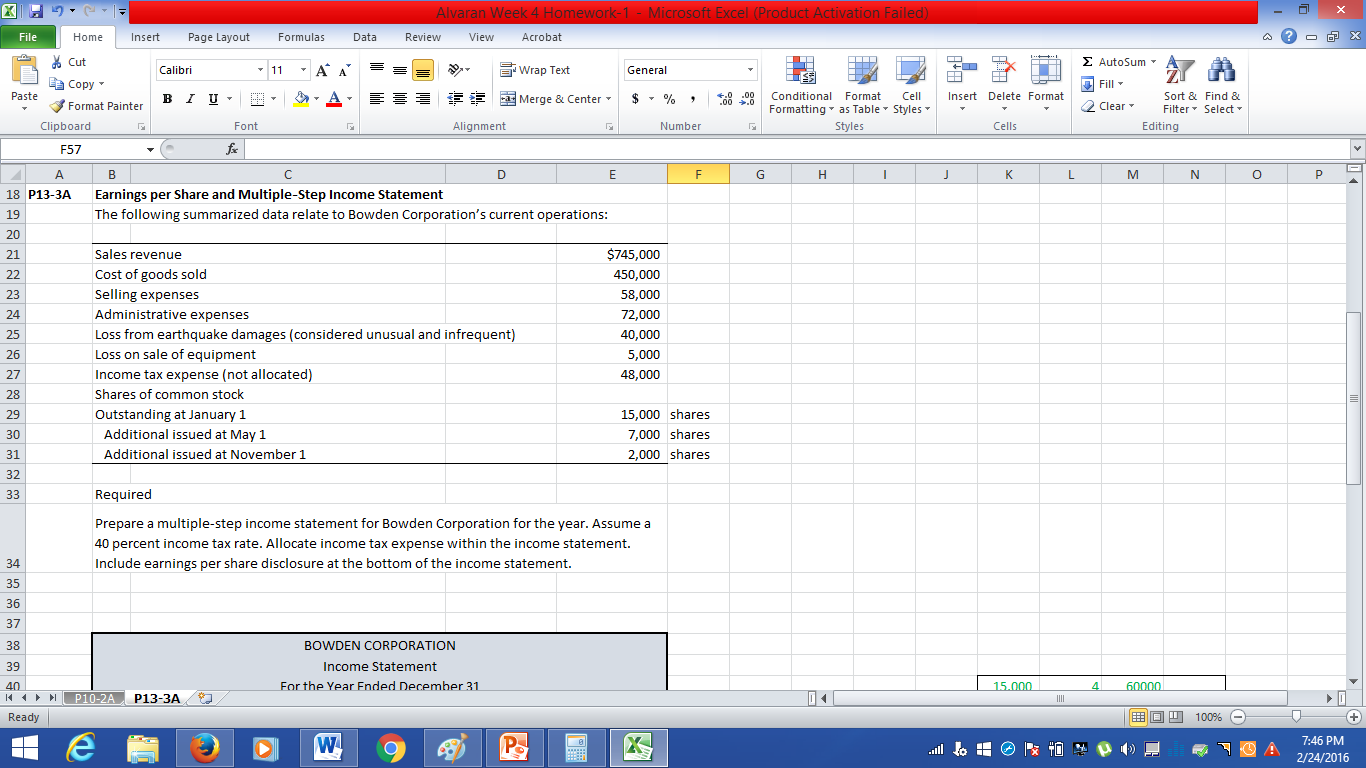Click the Cut scissors icon
The width and height of the screenshot is (1366, 768).
(59, 62)
